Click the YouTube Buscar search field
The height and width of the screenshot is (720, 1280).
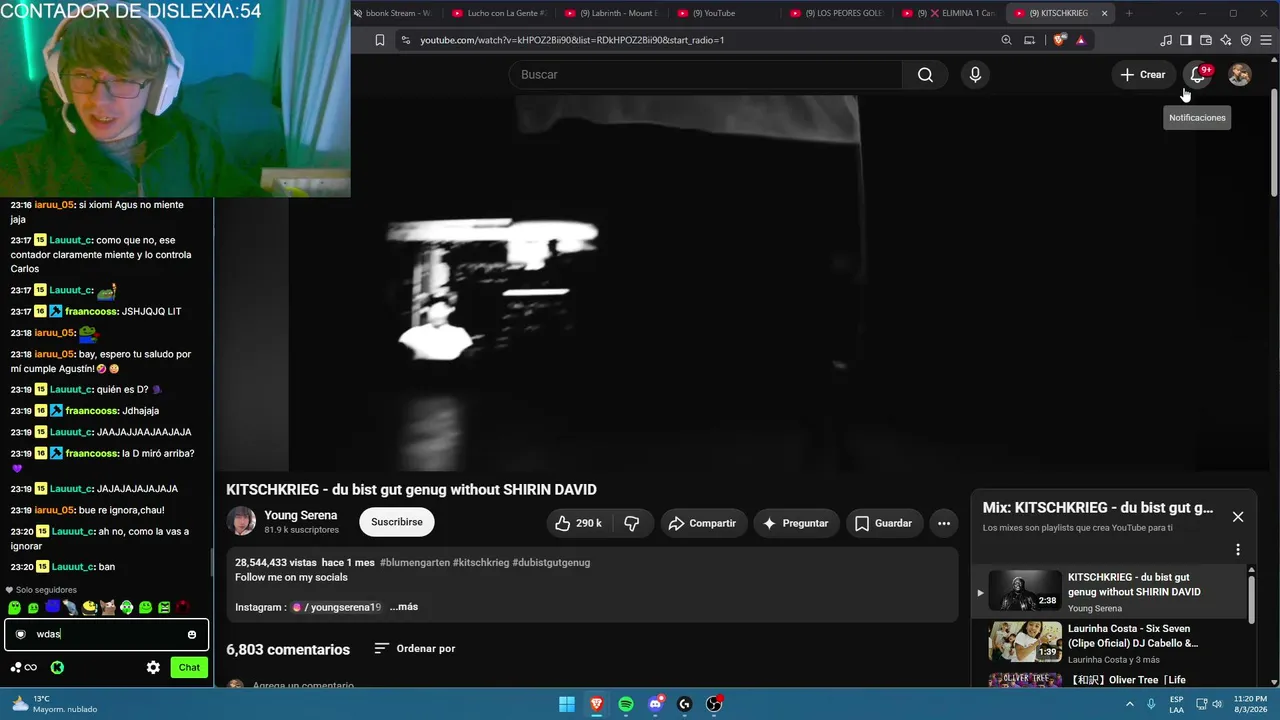click(706, 75)
